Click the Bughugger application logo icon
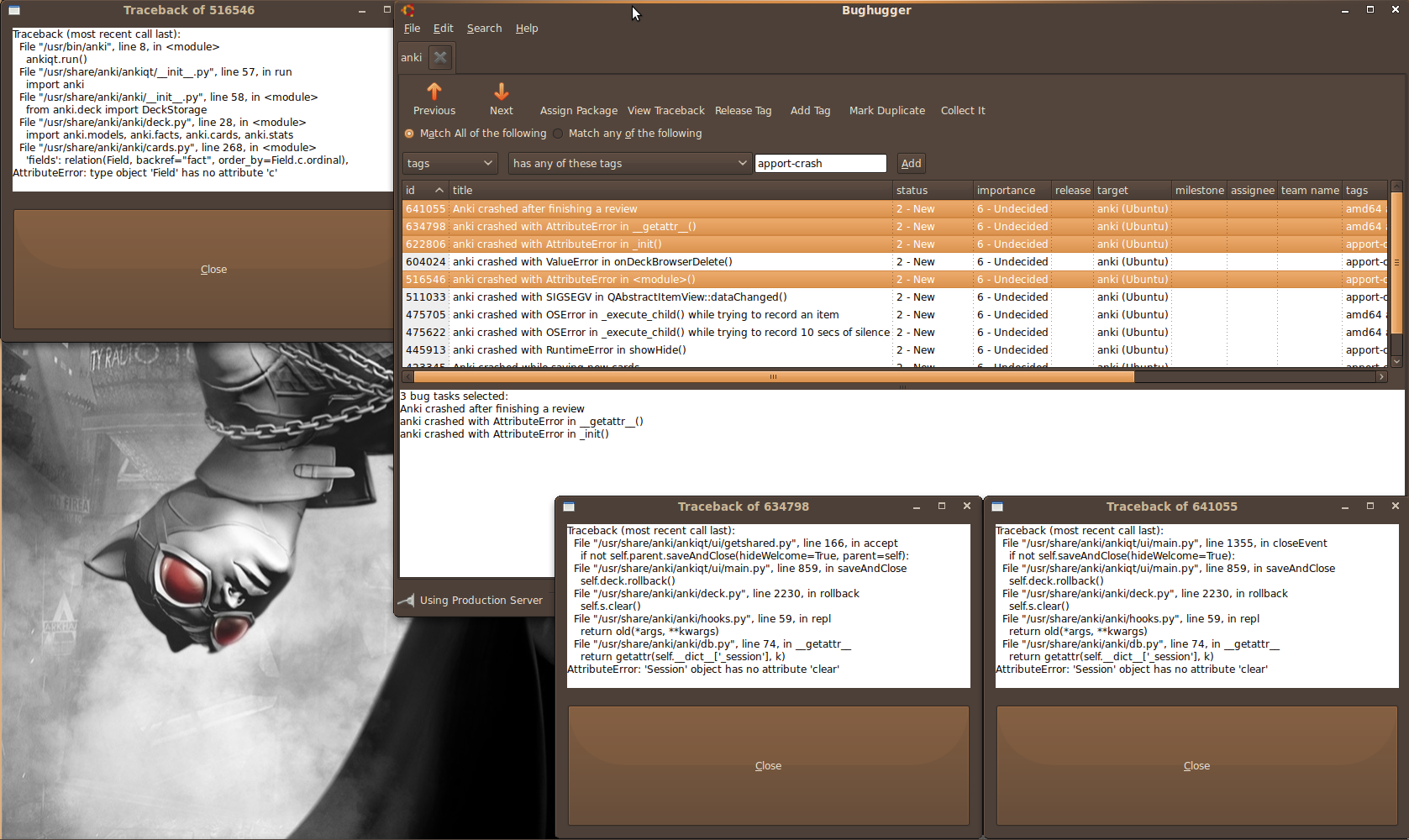 (x=408, y=10)
